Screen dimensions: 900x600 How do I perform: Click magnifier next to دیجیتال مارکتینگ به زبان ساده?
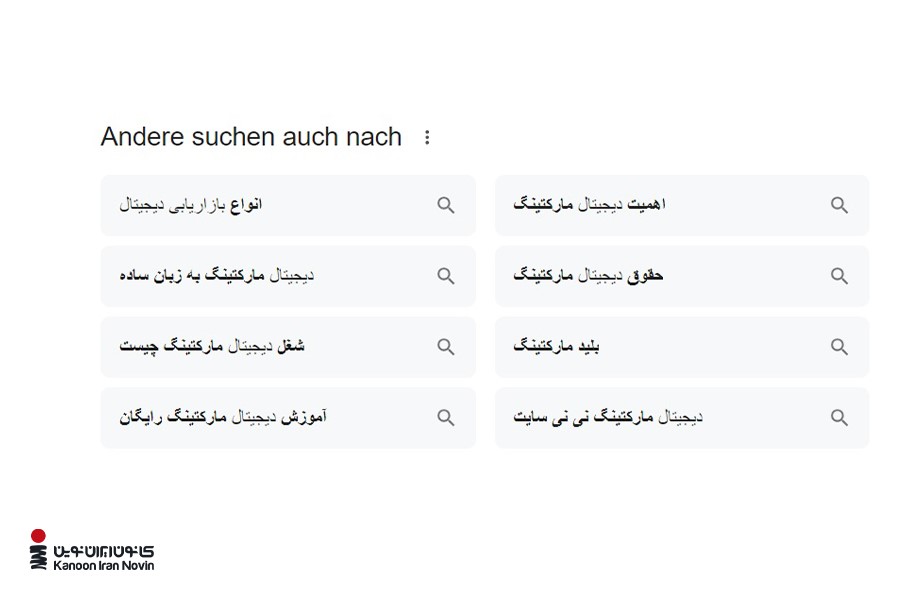point(446,276)
